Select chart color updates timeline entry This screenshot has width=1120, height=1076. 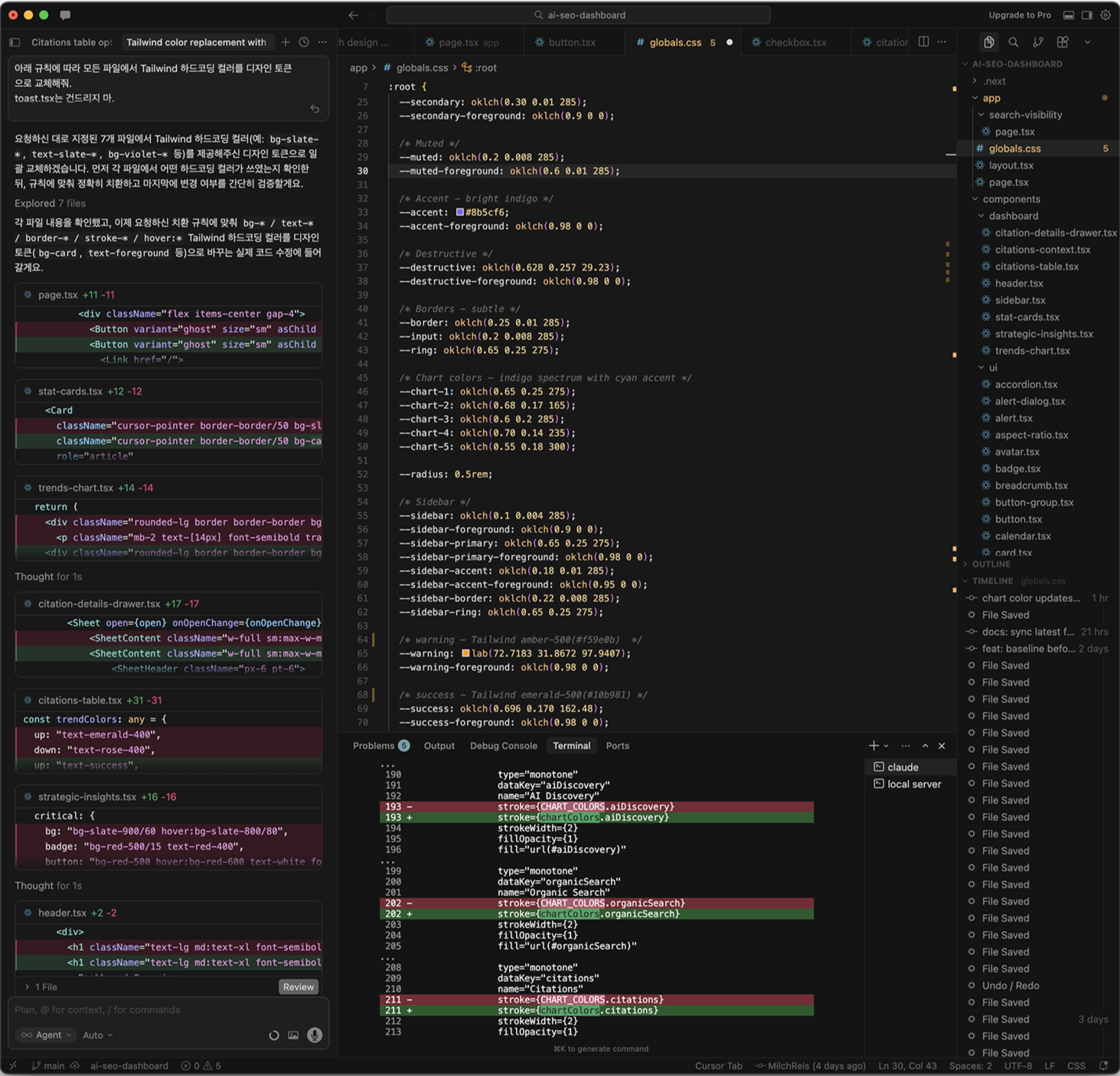1030,598
